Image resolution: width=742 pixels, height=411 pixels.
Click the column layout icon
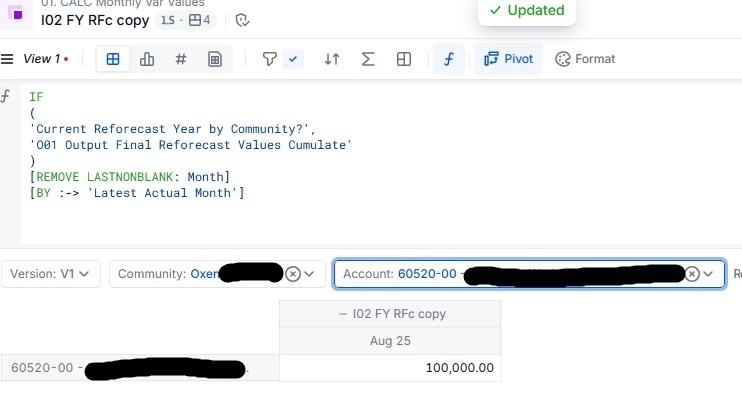pos(404,59)
